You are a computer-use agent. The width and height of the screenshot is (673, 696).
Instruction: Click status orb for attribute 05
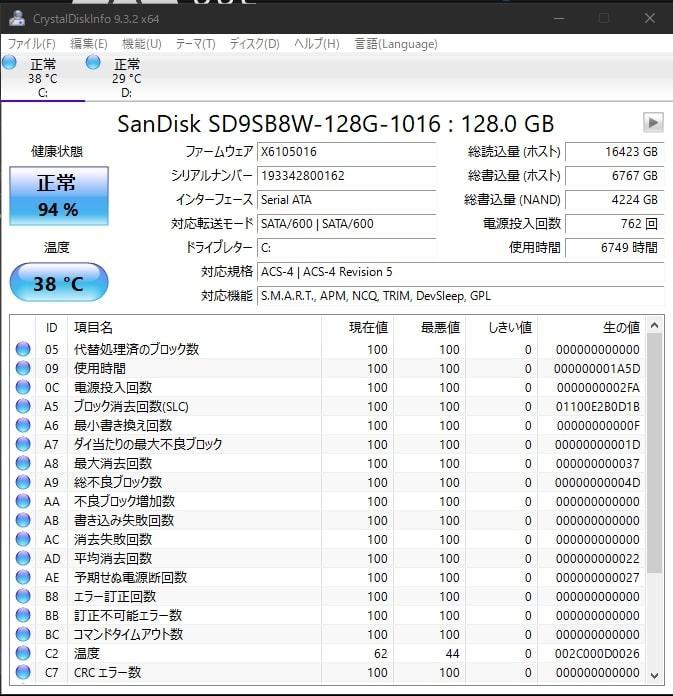pos(23,349)
